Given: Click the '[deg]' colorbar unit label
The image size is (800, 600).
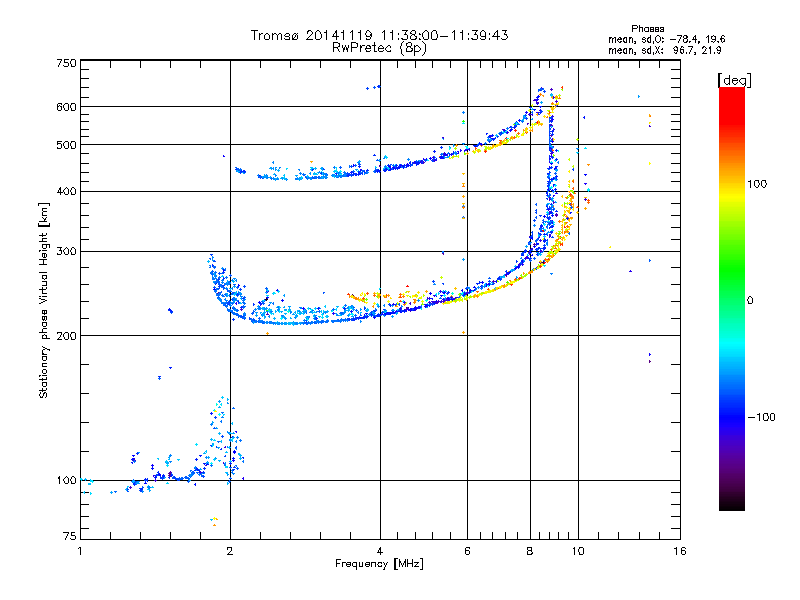Looking at the screenshot, I should 734,80.
